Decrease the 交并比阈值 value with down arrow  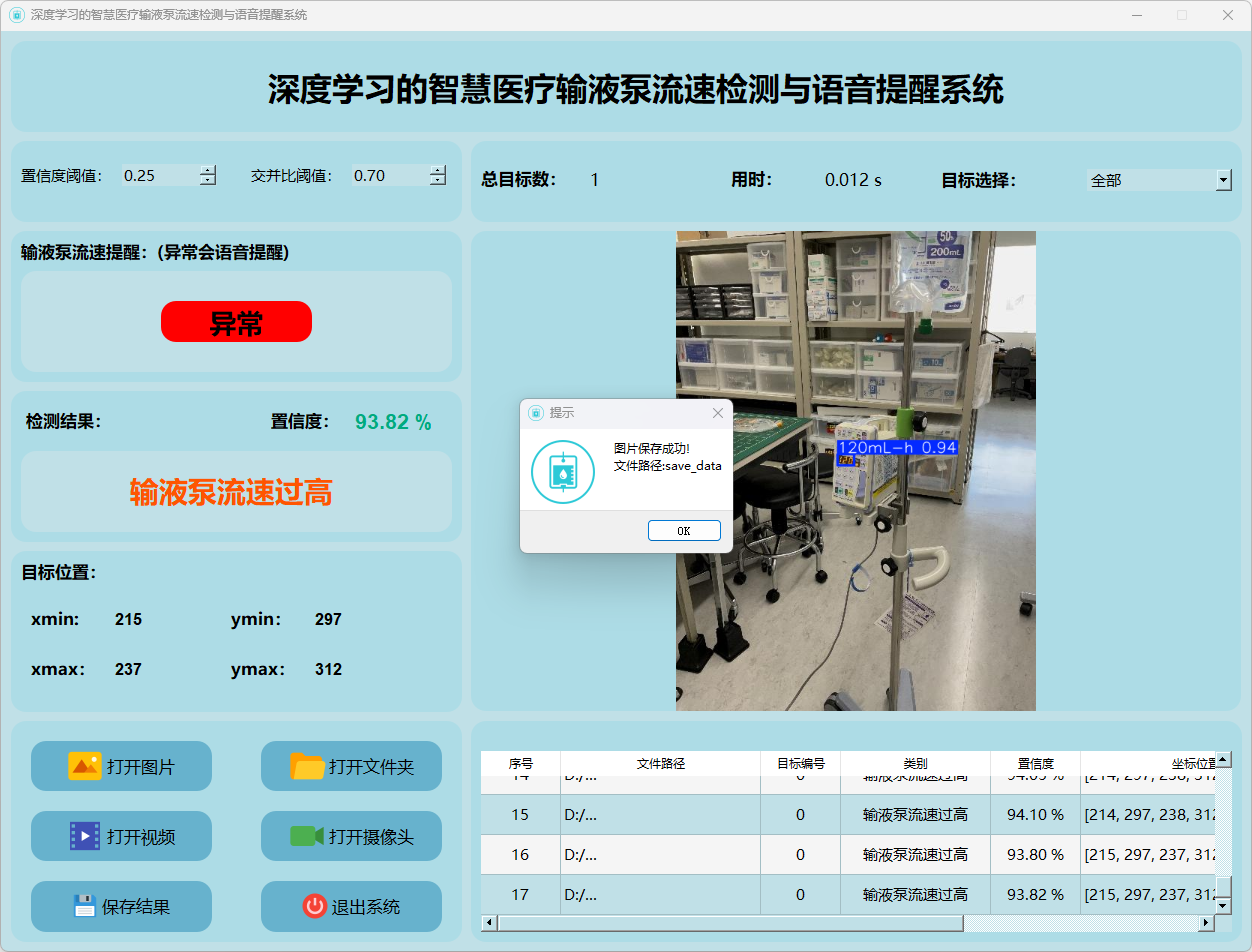pos(438,181)
